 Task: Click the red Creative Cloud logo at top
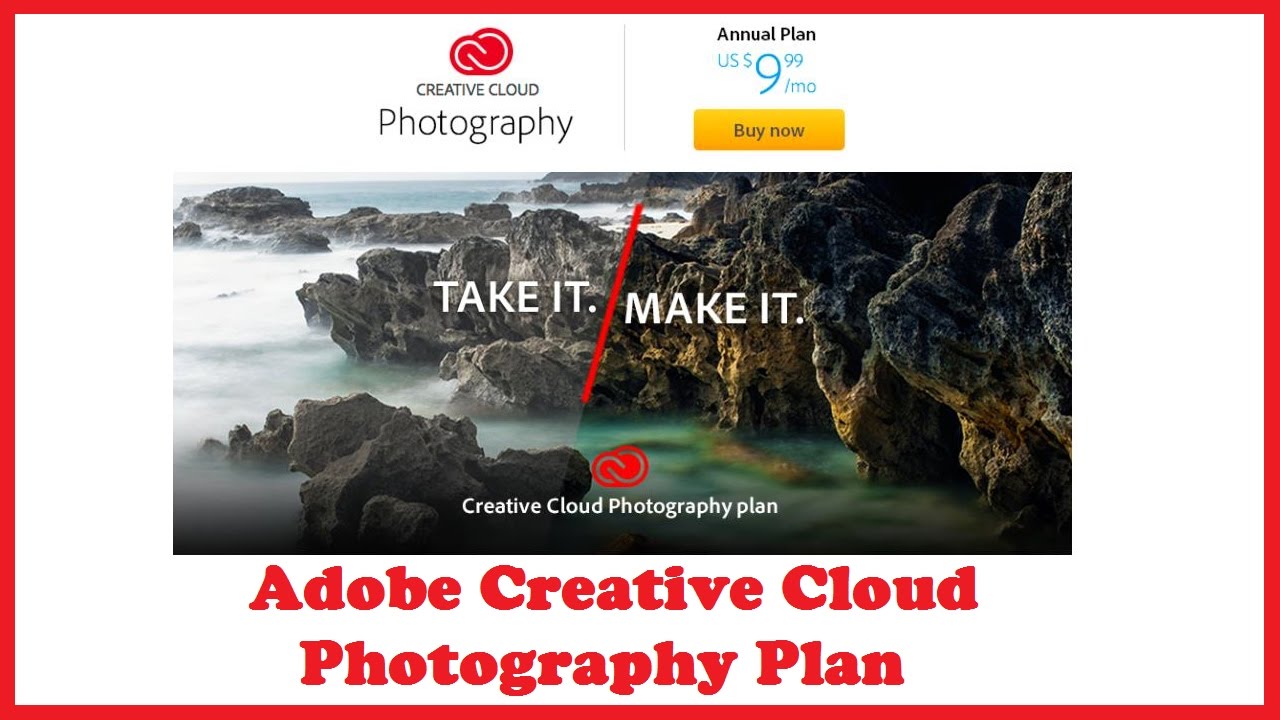[480, 52]
